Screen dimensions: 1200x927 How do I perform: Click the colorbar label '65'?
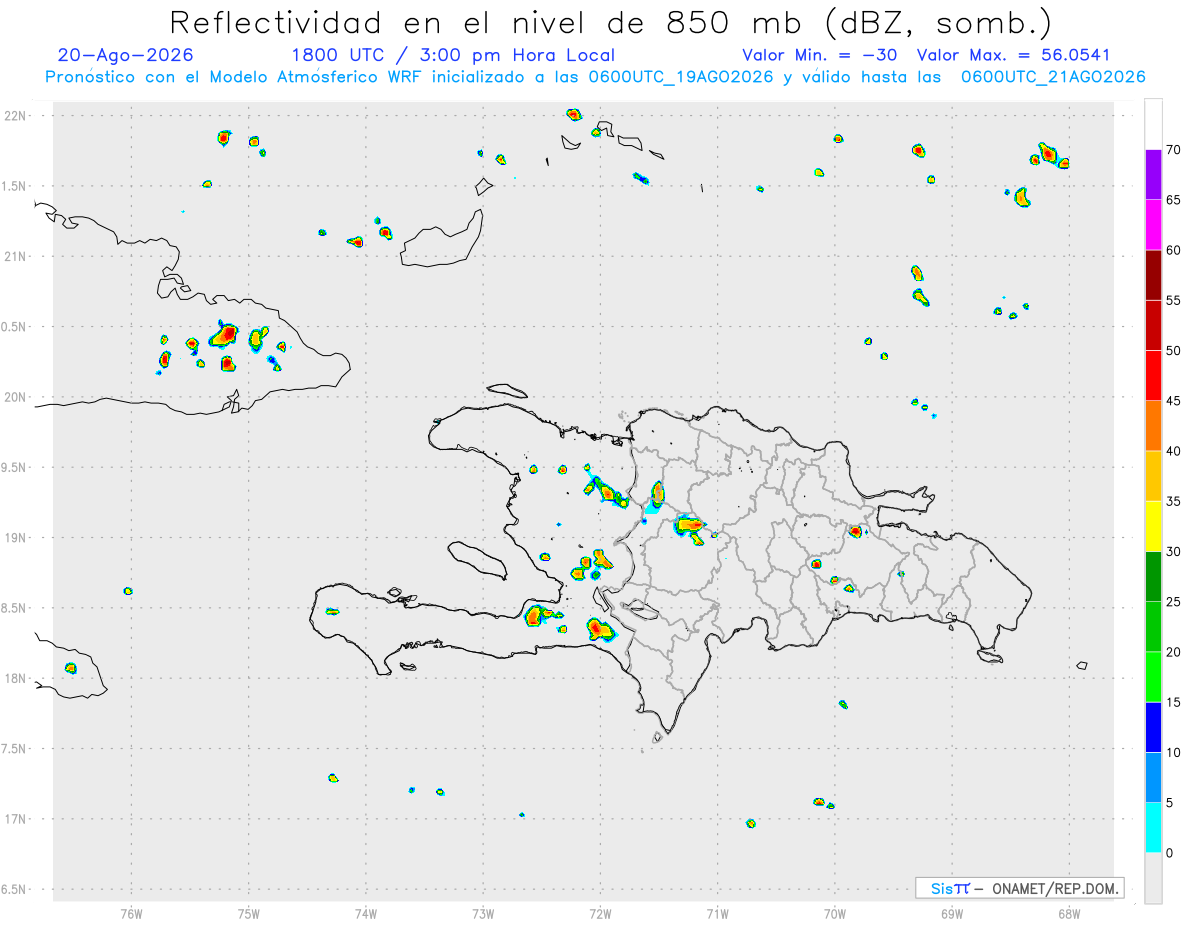[x=1173, y=200]
